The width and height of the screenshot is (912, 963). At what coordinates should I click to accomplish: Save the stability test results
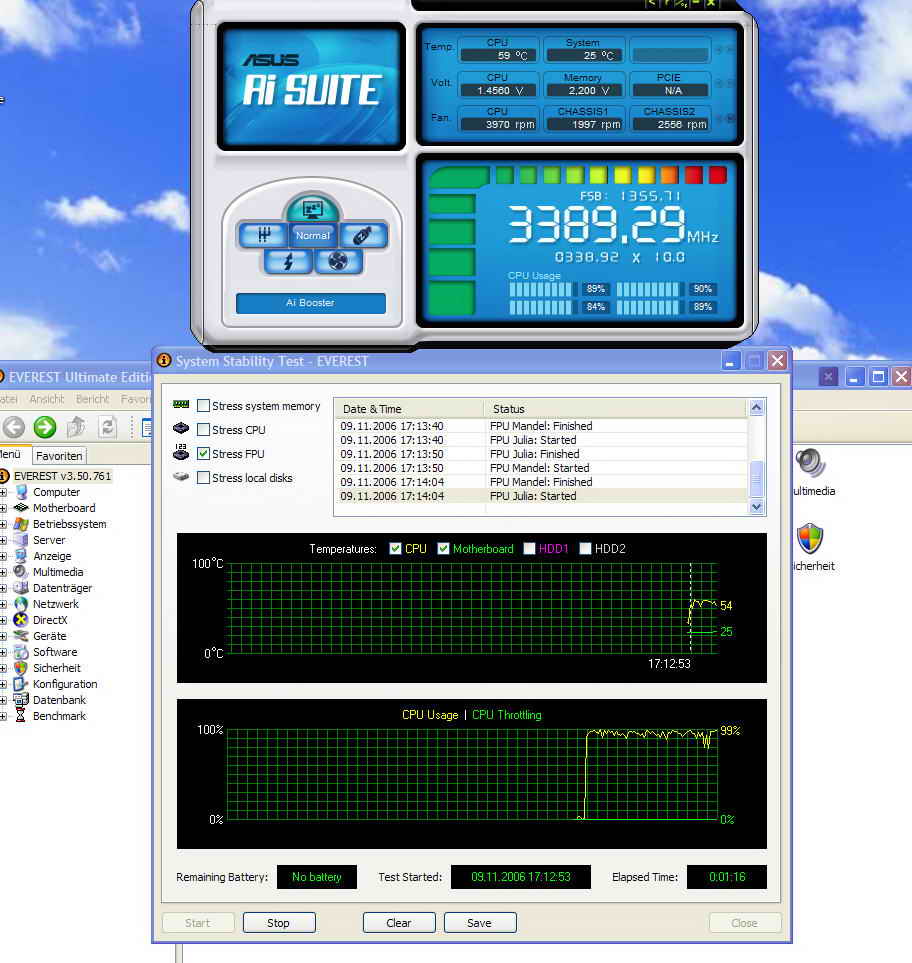[x=480, y=922]
